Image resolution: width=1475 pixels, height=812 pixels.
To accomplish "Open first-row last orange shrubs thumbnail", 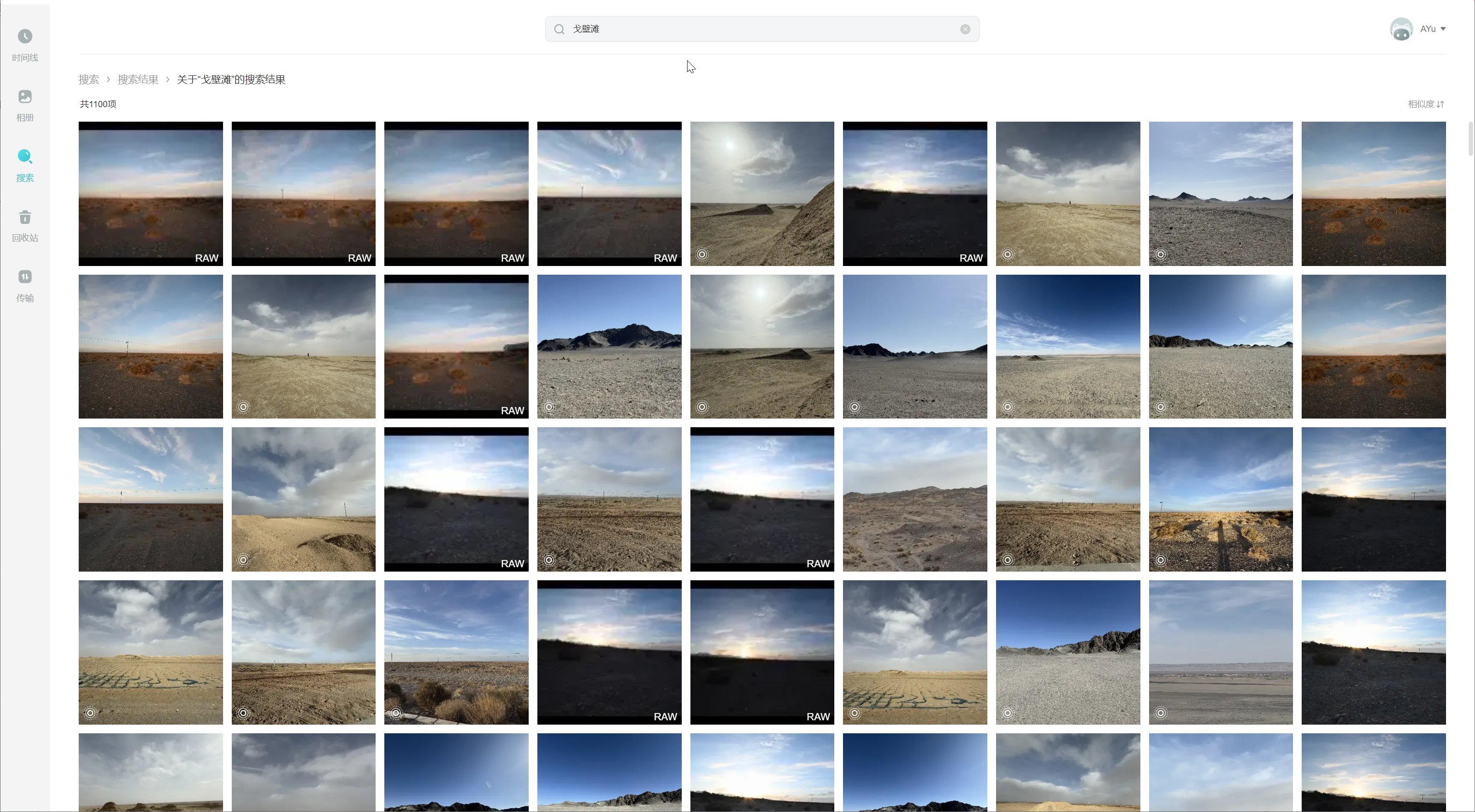I will pos(1374,194).
